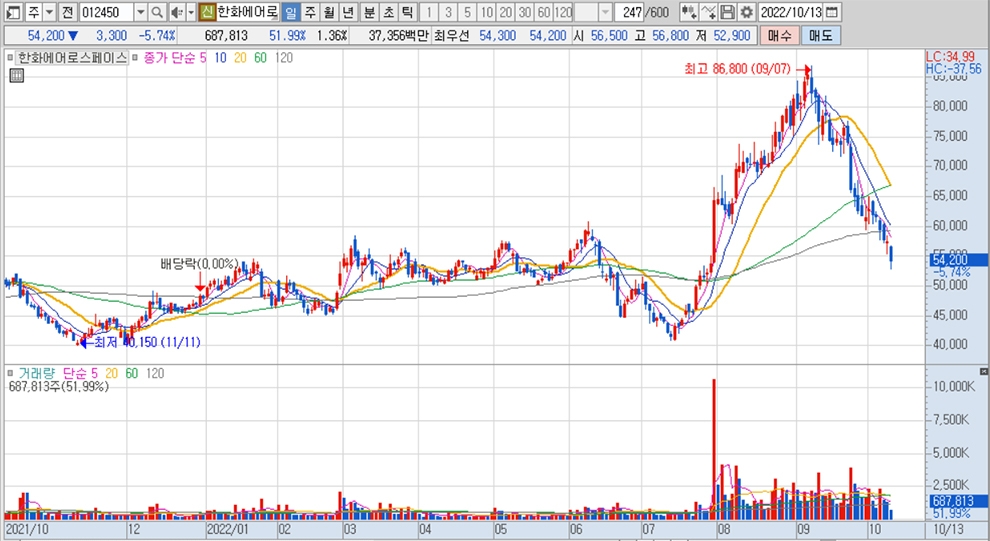
Task: Open the calendar date picker icon
Action: tap(832, 12)
